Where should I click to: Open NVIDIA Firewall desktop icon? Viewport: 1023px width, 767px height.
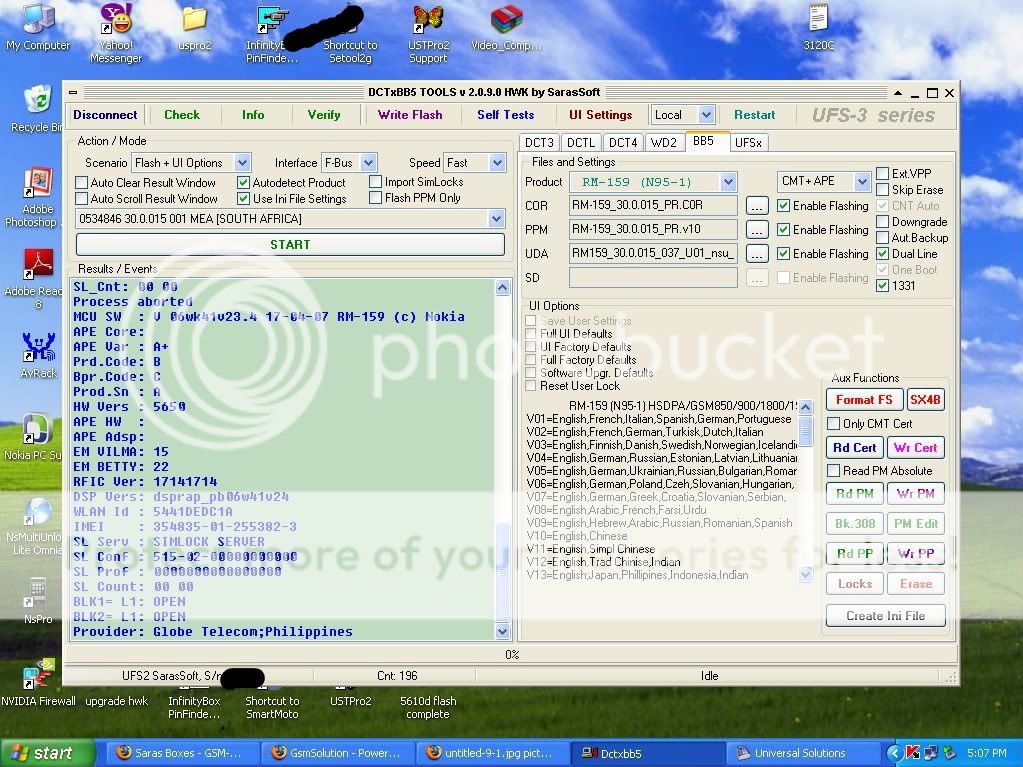tap(38, 684)
